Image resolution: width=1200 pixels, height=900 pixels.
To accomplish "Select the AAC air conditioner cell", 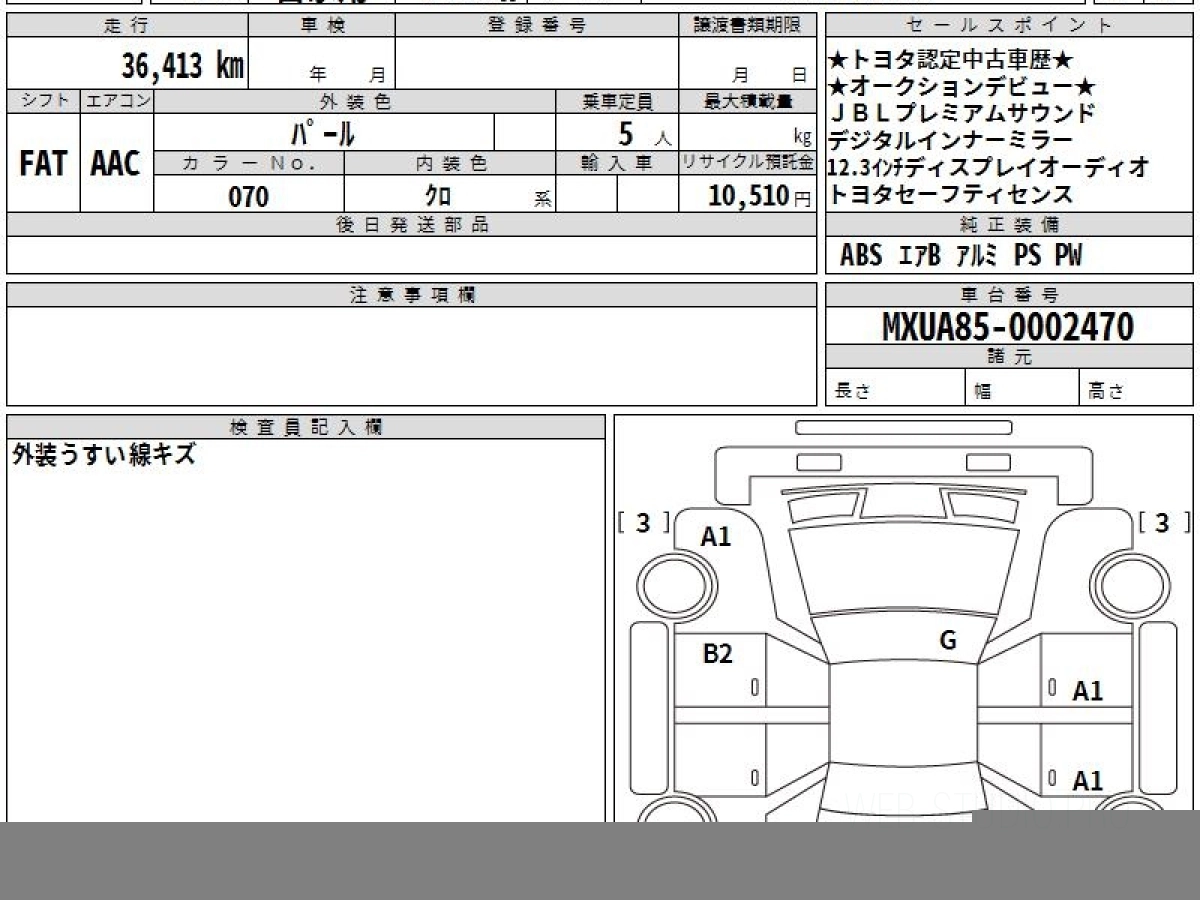I will click(x=116, y=164).
